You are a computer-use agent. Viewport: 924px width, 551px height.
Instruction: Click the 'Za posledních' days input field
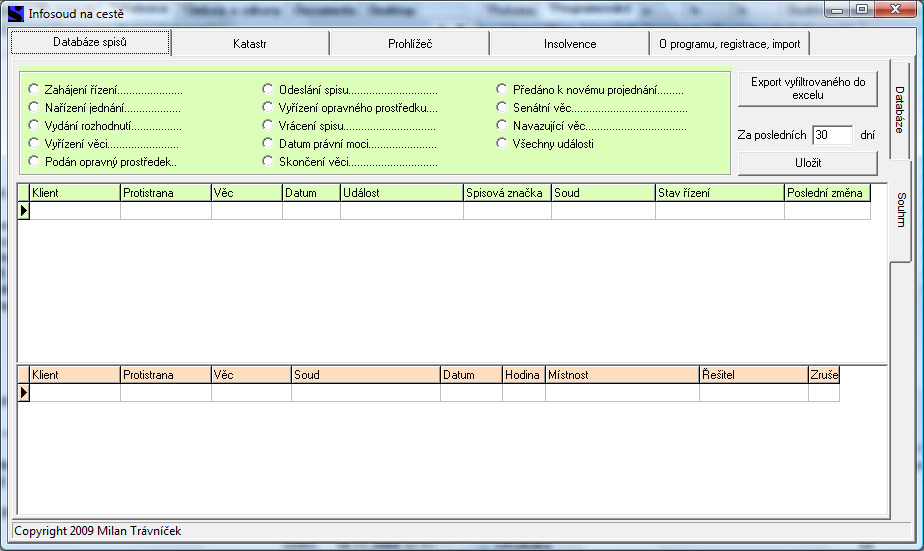click(x=831, y=135)
